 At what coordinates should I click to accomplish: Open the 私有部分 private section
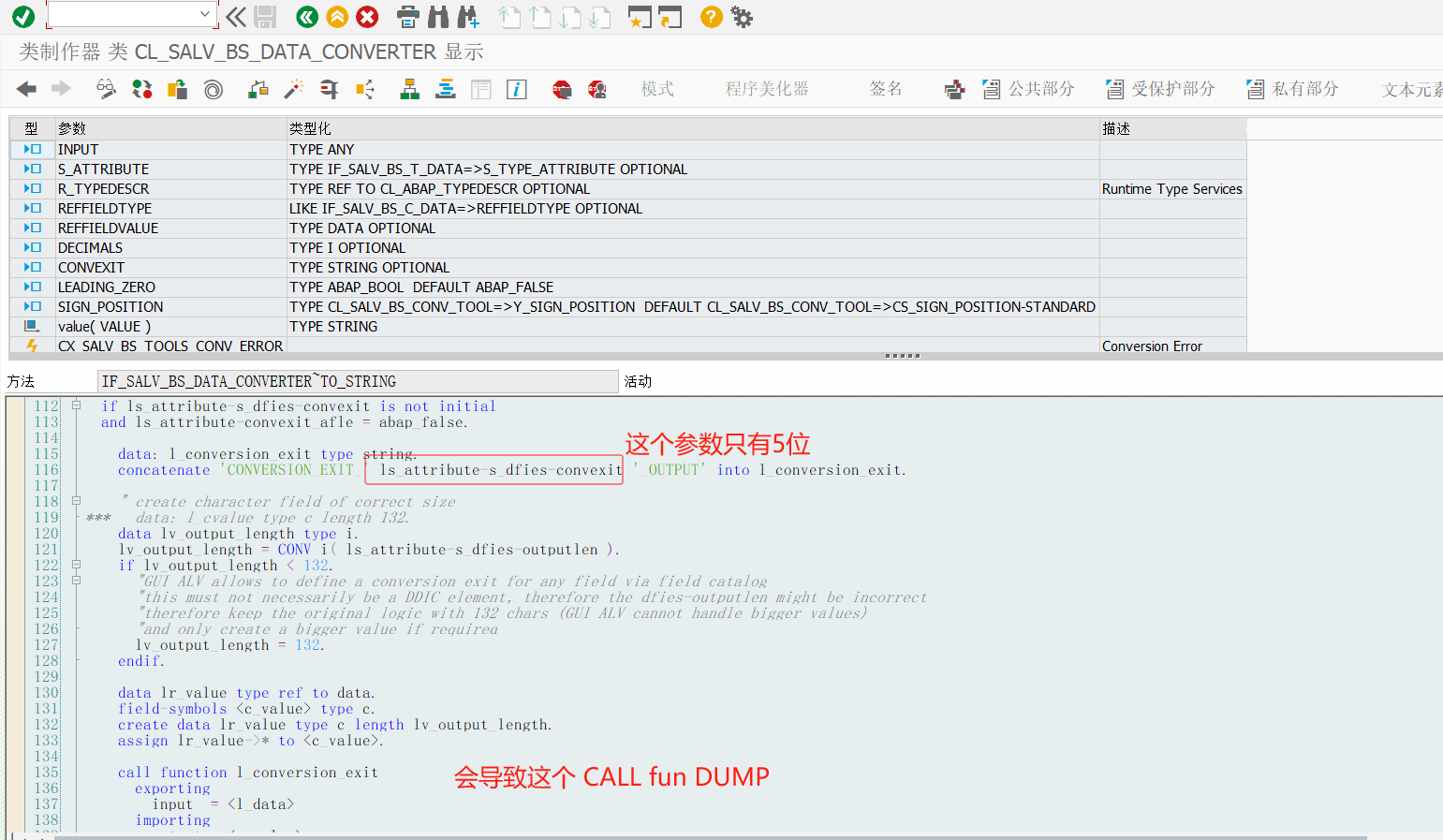(1292, 89)
